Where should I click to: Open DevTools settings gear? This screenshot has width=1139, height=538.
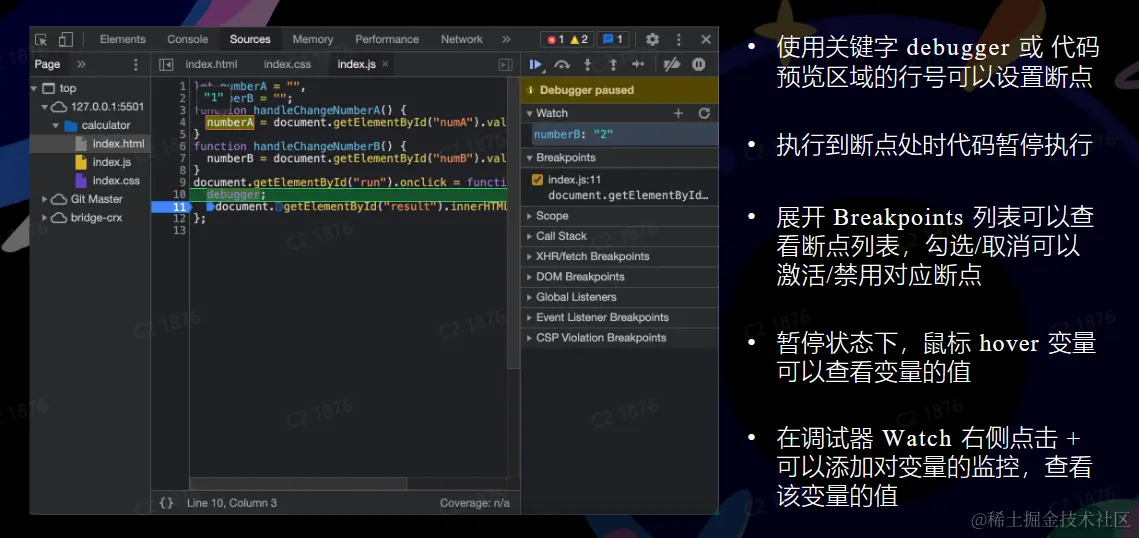(x=652, y=39)
